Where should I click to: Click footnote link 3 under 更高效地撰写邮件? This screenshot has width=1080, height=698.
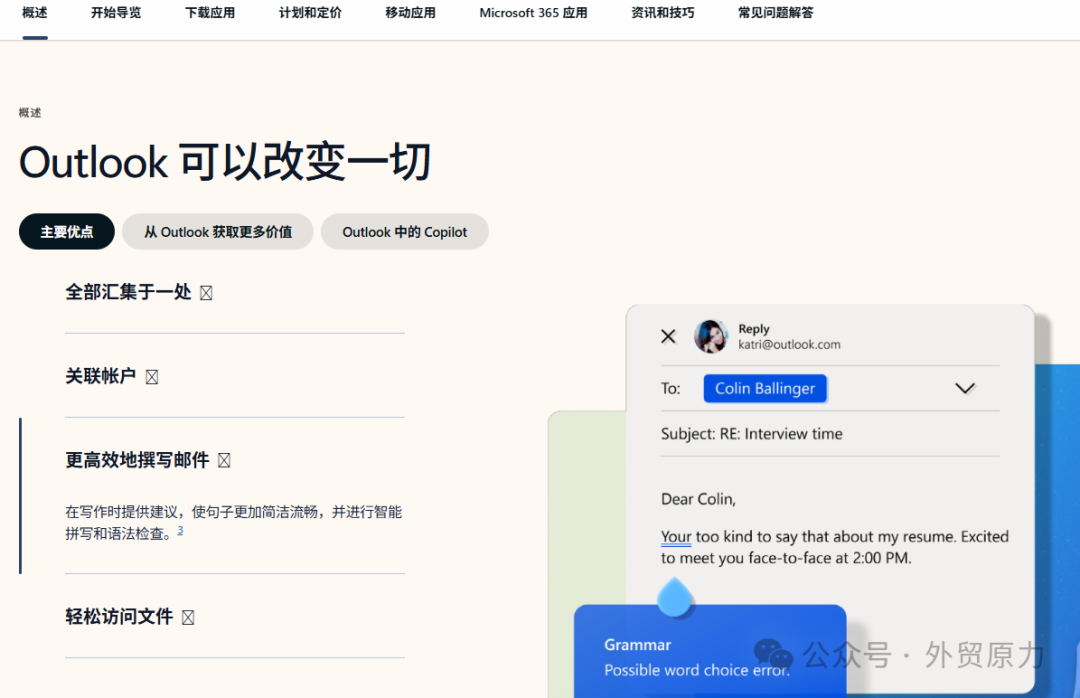tap(180, 530)
